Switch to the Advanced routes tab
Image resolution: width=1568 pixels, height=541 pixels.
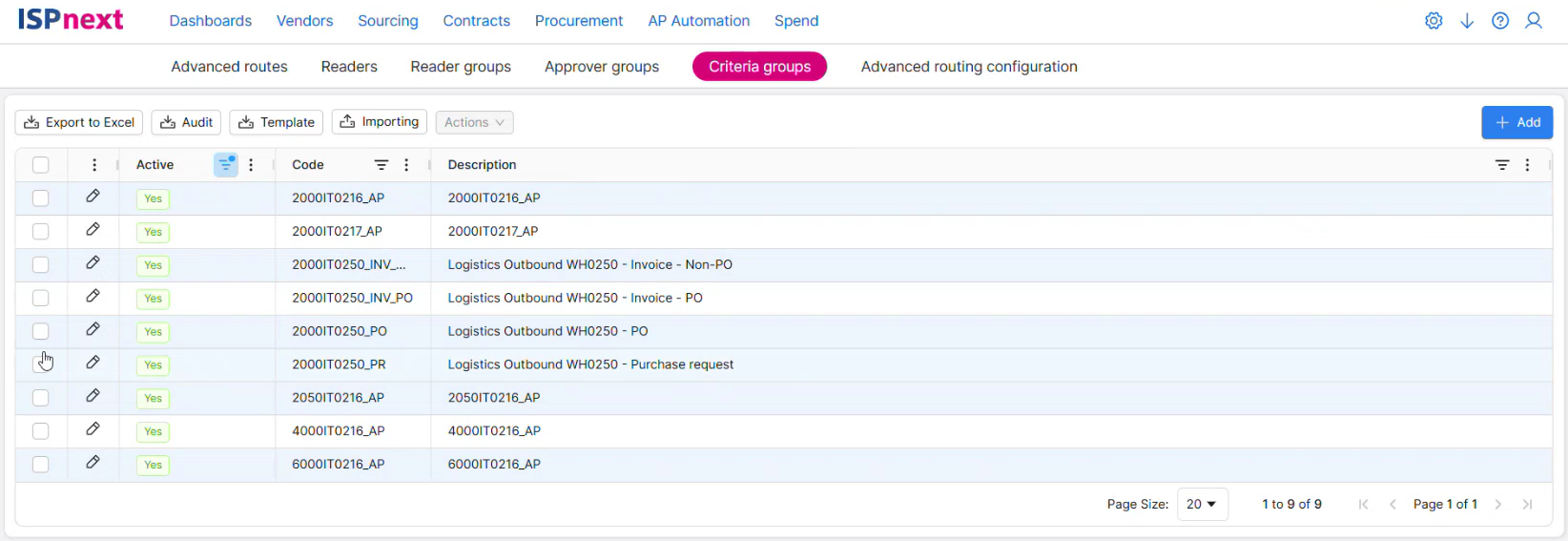pyautogui.click(x=229, y=67)
